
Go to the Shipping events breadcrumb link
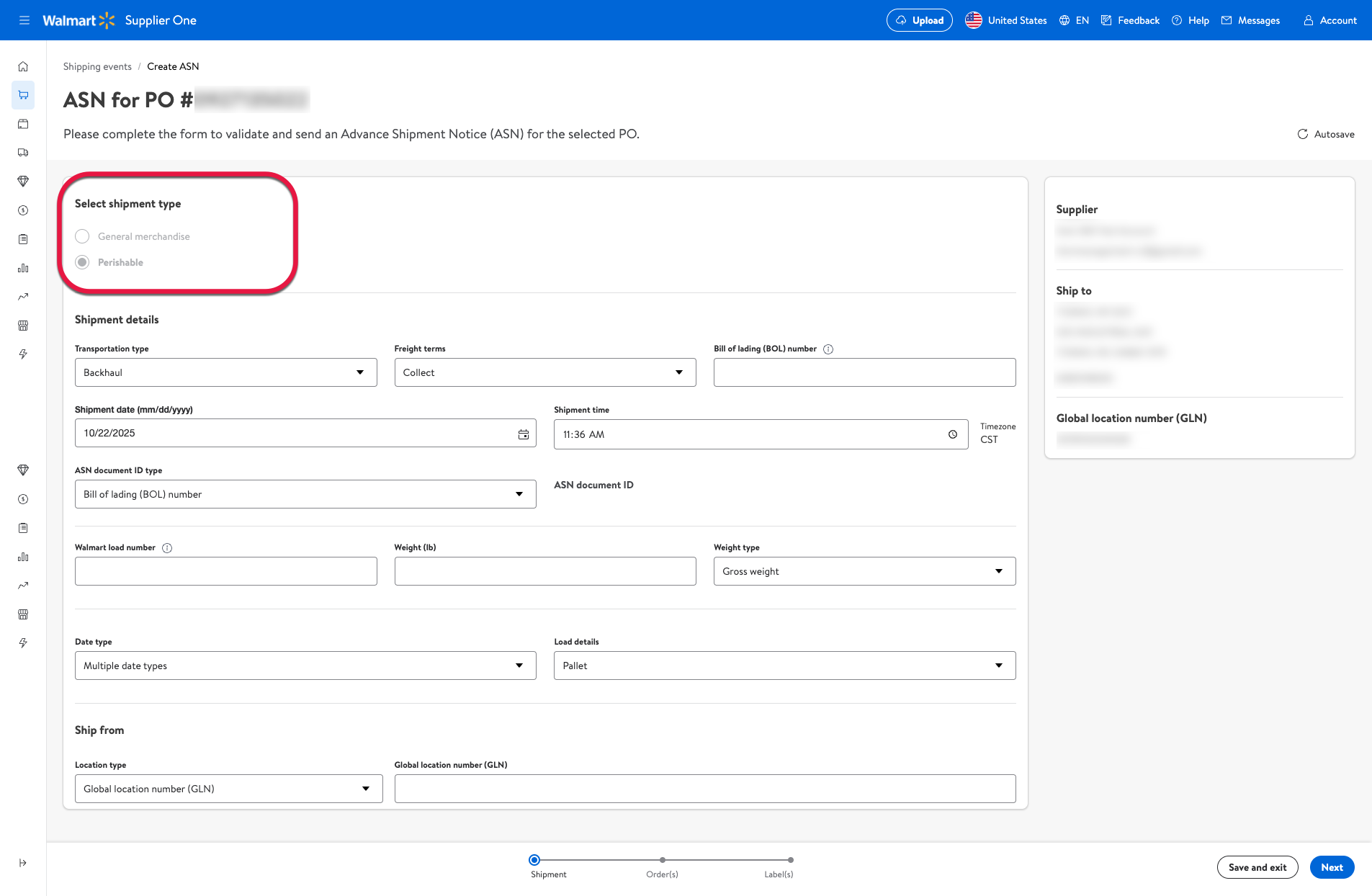[x=97, y=66]
